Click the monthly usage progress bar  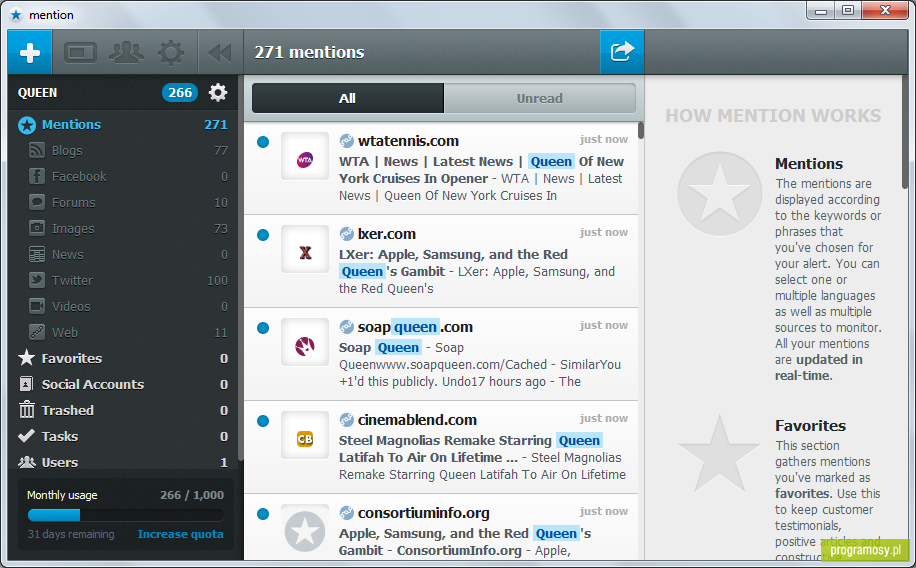126,515
